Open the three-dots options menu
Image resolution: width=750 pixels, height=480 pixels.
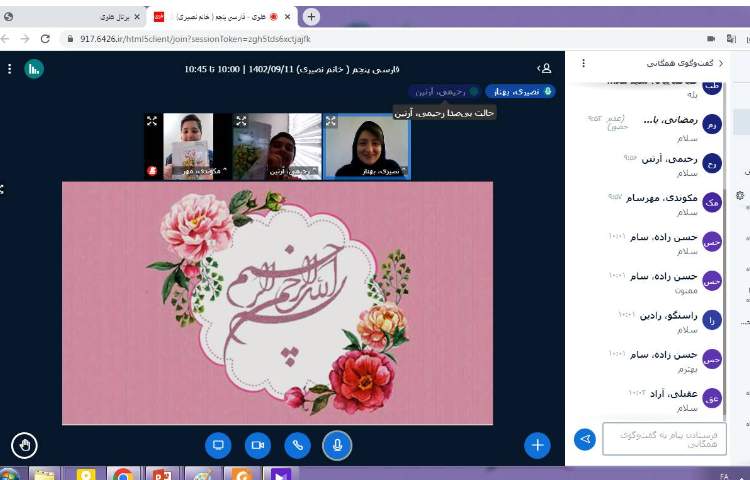click(9, 68)
